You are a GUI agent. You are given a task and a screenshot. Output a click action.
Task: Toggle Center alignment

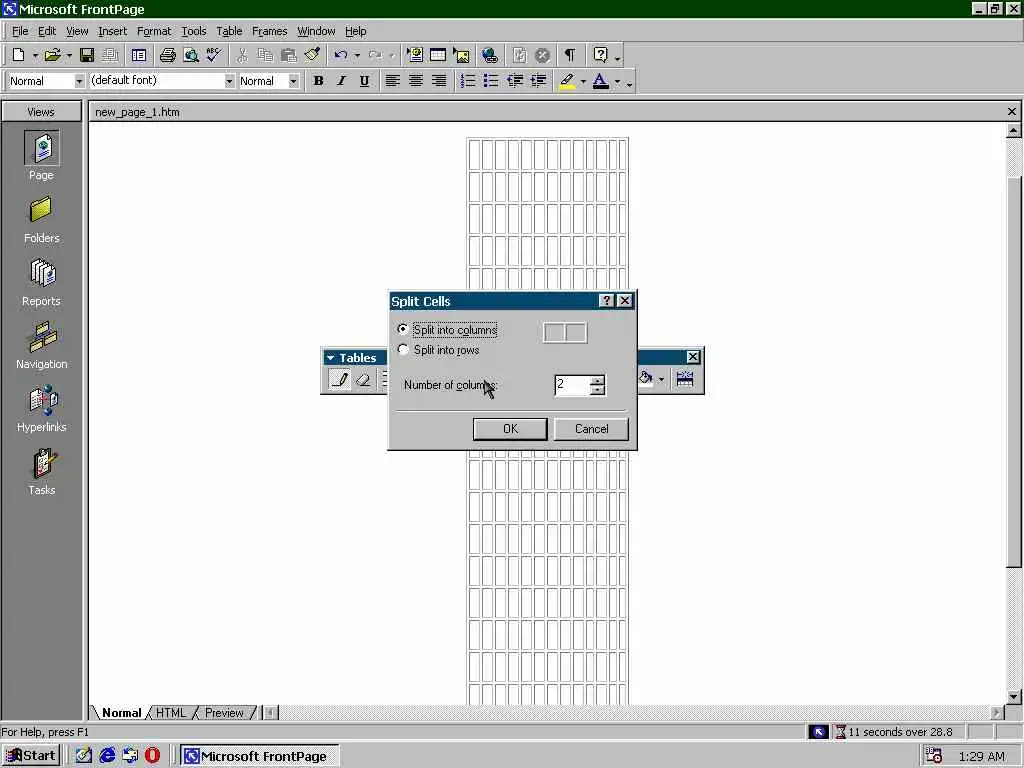click(416, 81)
